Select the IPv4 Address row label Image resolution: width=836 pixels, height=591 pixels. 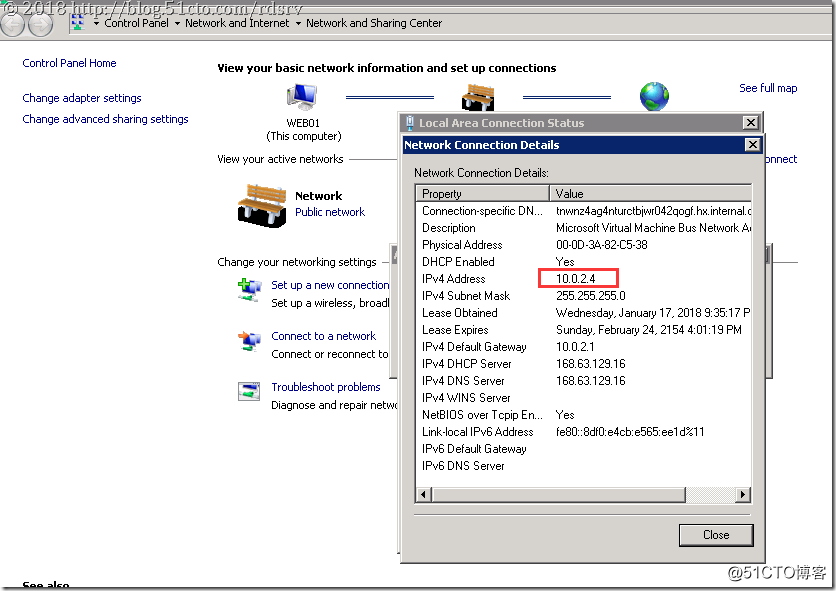coord(454,279)
